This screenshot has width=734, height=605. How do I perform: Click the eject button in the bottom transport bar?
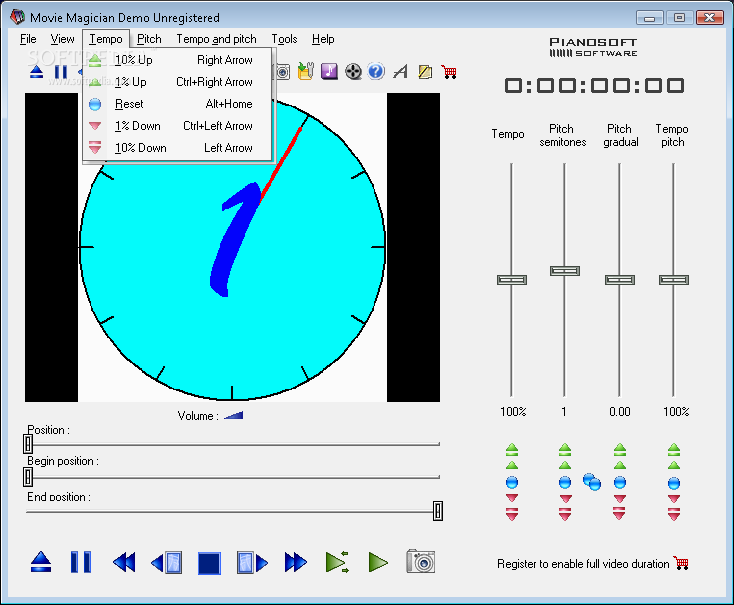point(40,562)
